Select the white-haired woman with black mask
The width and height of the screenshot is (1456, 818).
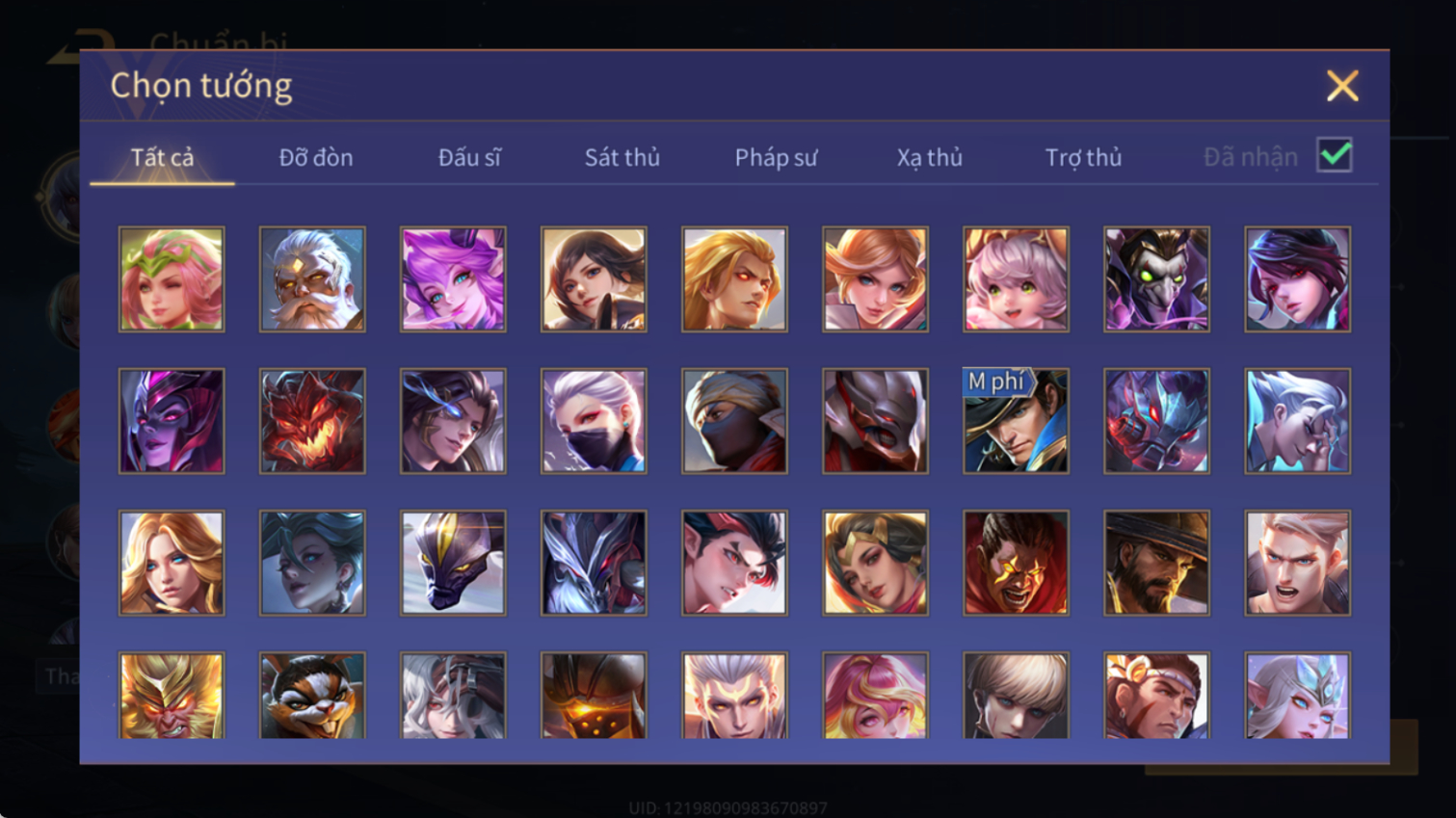(594, 421)
